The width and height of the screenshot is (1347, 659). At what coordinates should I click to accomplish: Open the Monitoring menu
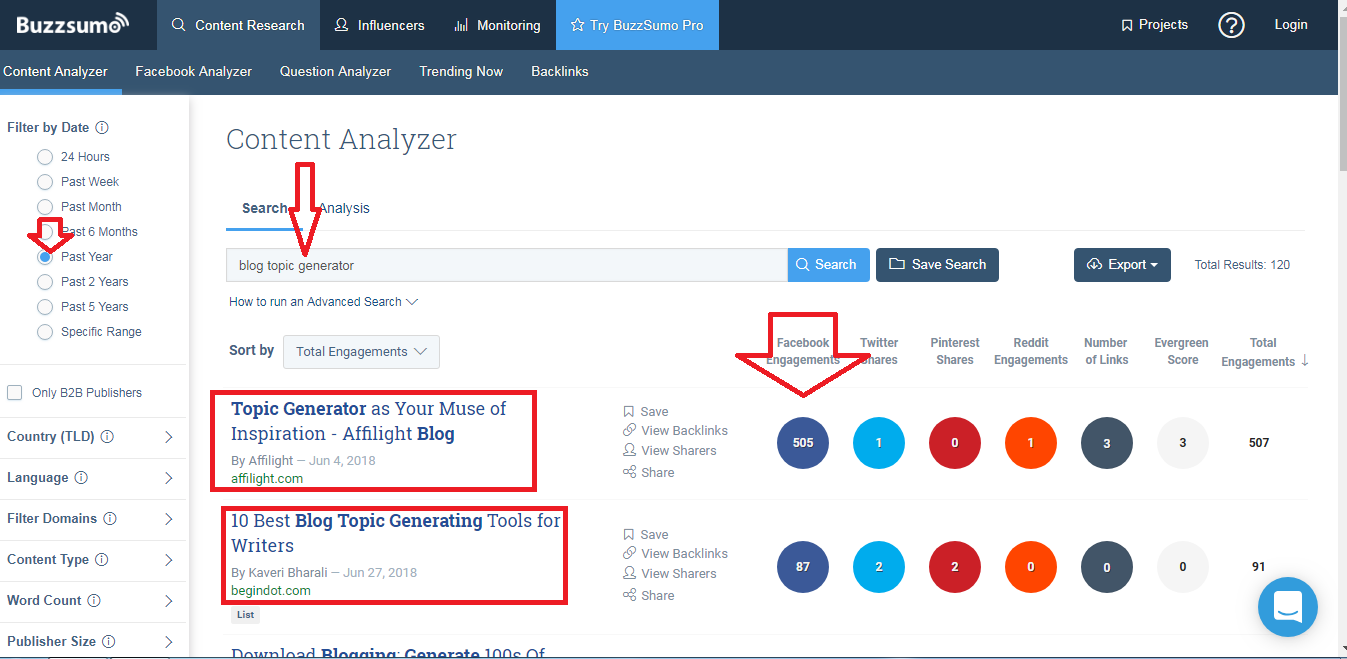pos(497,25)
